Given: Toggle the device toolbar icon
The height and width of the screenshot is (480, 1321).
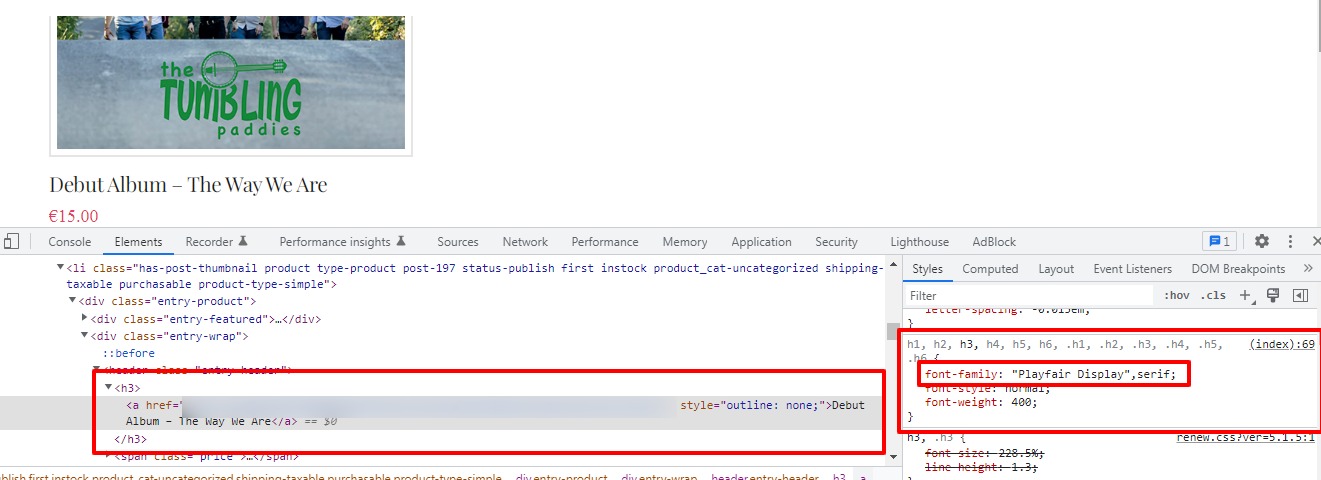Looking at the screenshot, I should pyautogui.click(x=11, y=242).
